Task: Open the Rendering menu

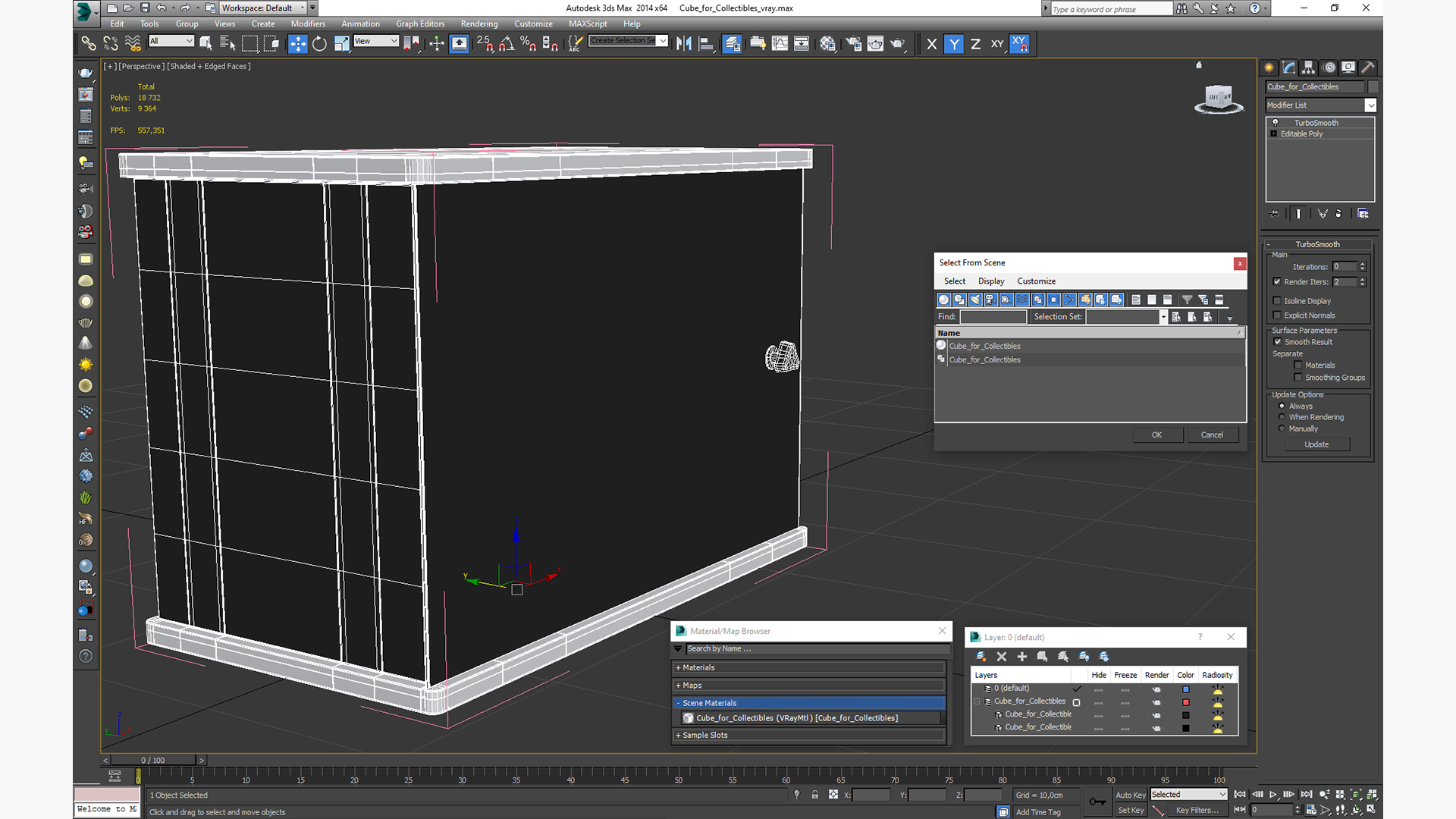Action: click(x=479, y=24)
